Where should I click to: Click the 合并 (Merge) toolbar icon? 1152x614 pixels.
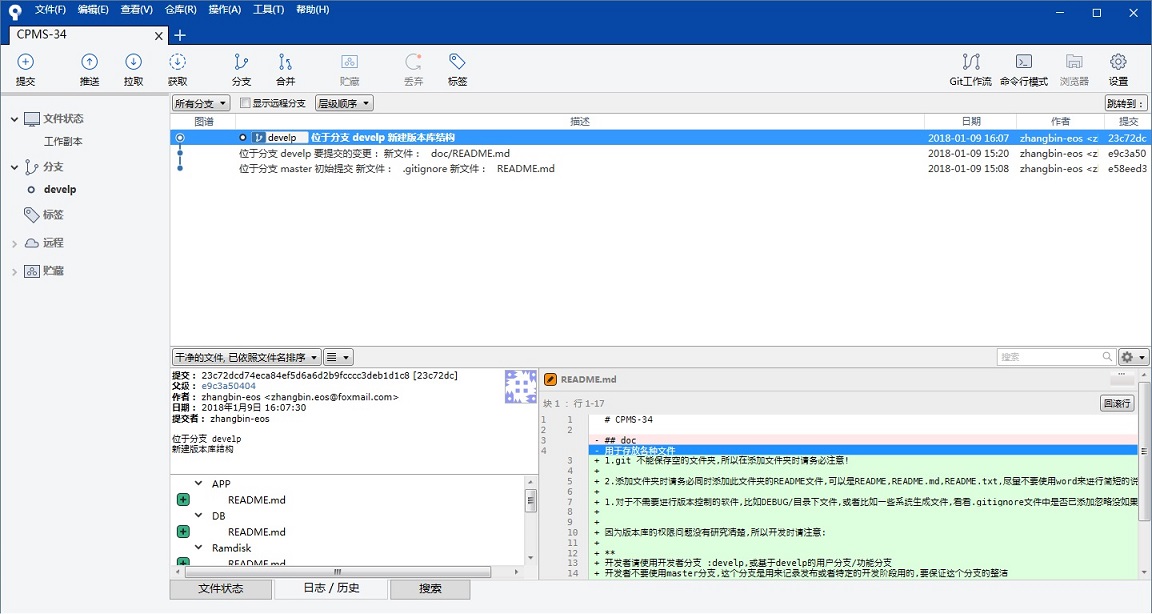click(x=285, y=69)
